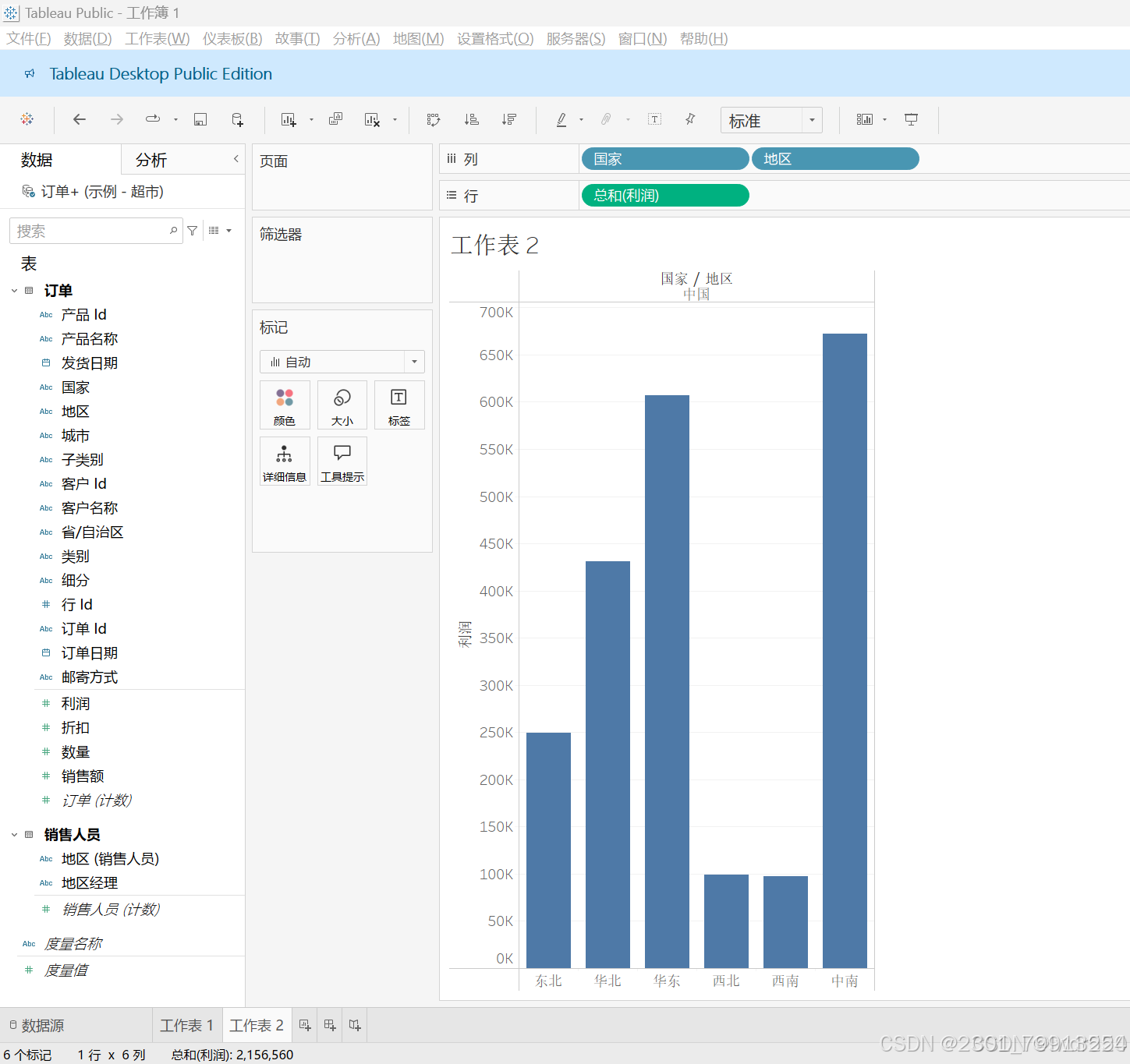This screenshot has height=1064, width=1130.
Task: Open the Color shelf on the Marks card
Action: pos(284,405)
